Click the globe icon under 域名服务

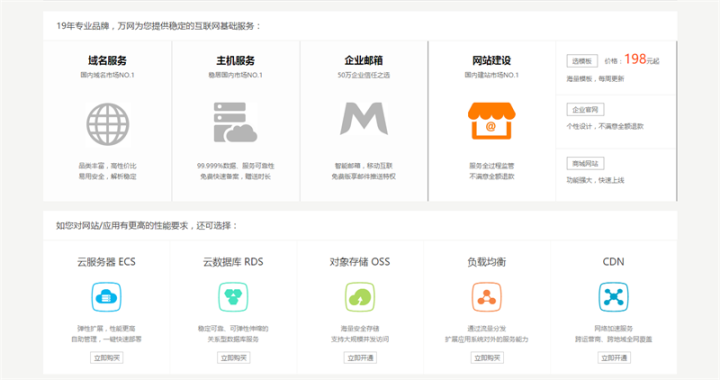point(108,124)
